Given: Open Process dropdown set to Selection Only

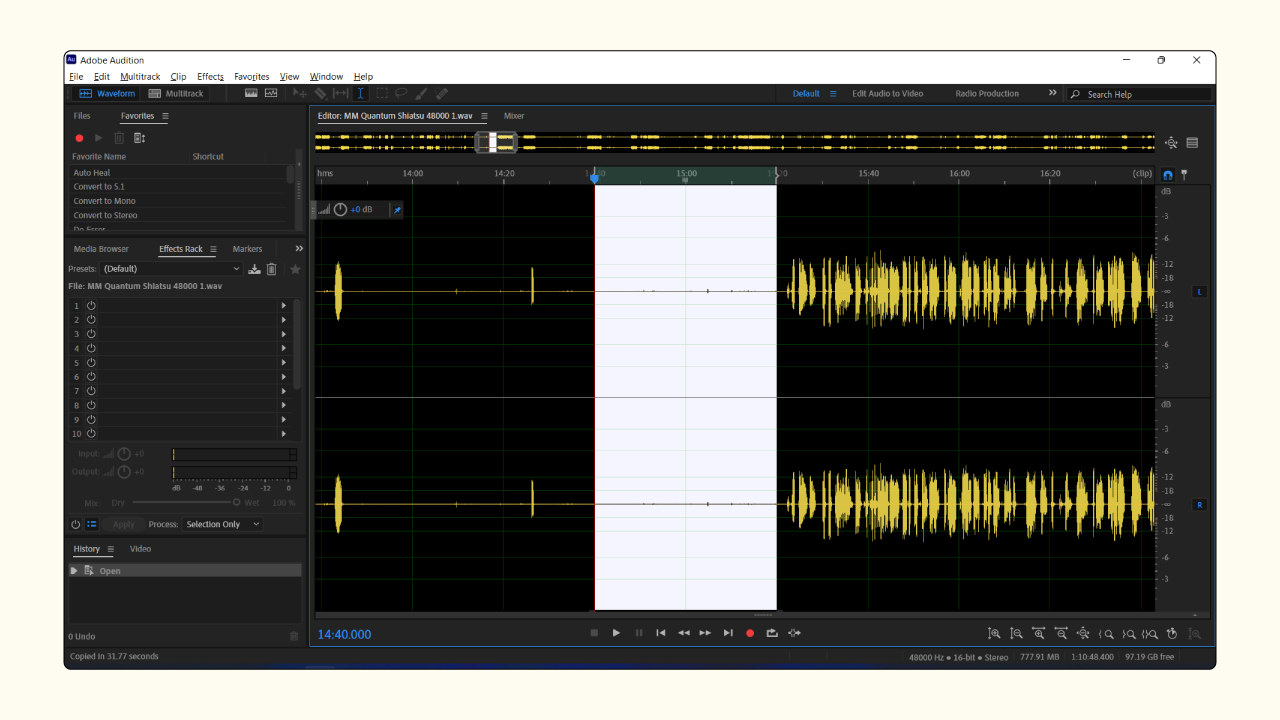Looking at the screenshot, I should (x=222, y=524).
